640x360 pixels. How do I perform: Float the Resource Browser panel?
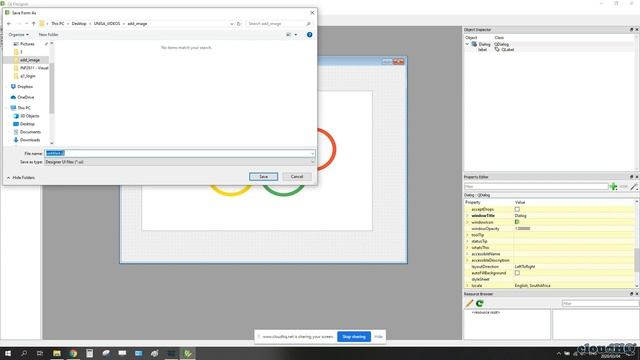tap(631, 294)
